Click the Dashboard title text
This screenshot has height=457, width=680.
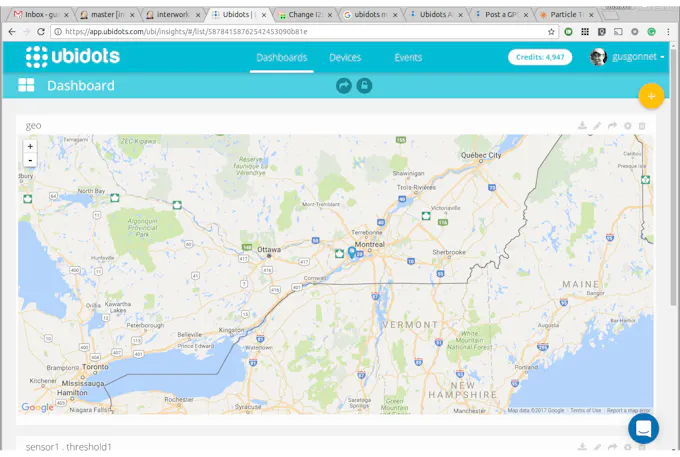point(81,85)
